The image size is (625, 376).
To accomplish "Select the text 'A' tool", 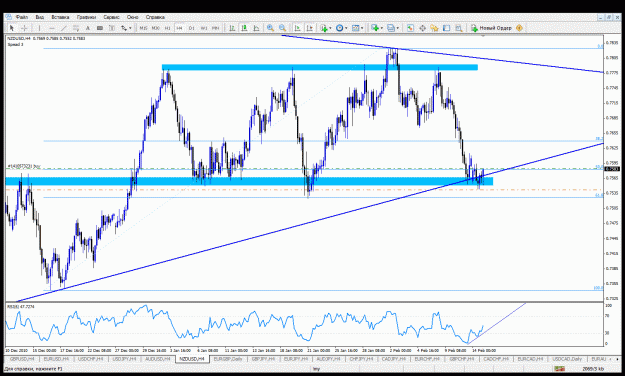I will 88,28.
